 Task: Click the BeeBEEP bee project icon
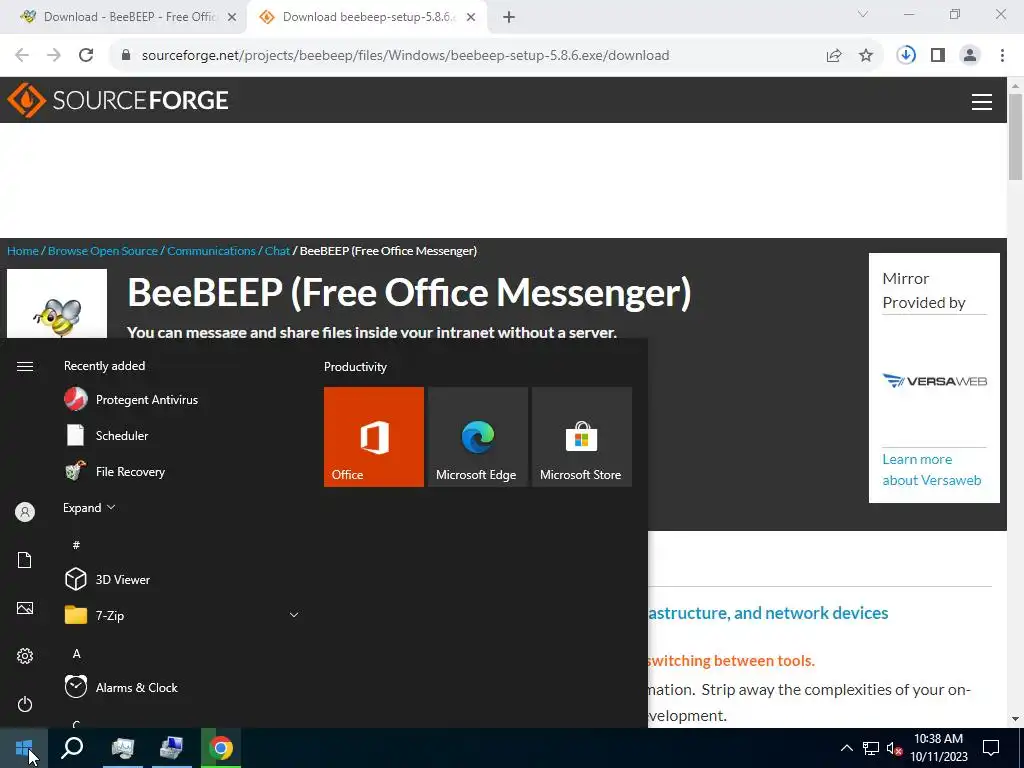57,305
